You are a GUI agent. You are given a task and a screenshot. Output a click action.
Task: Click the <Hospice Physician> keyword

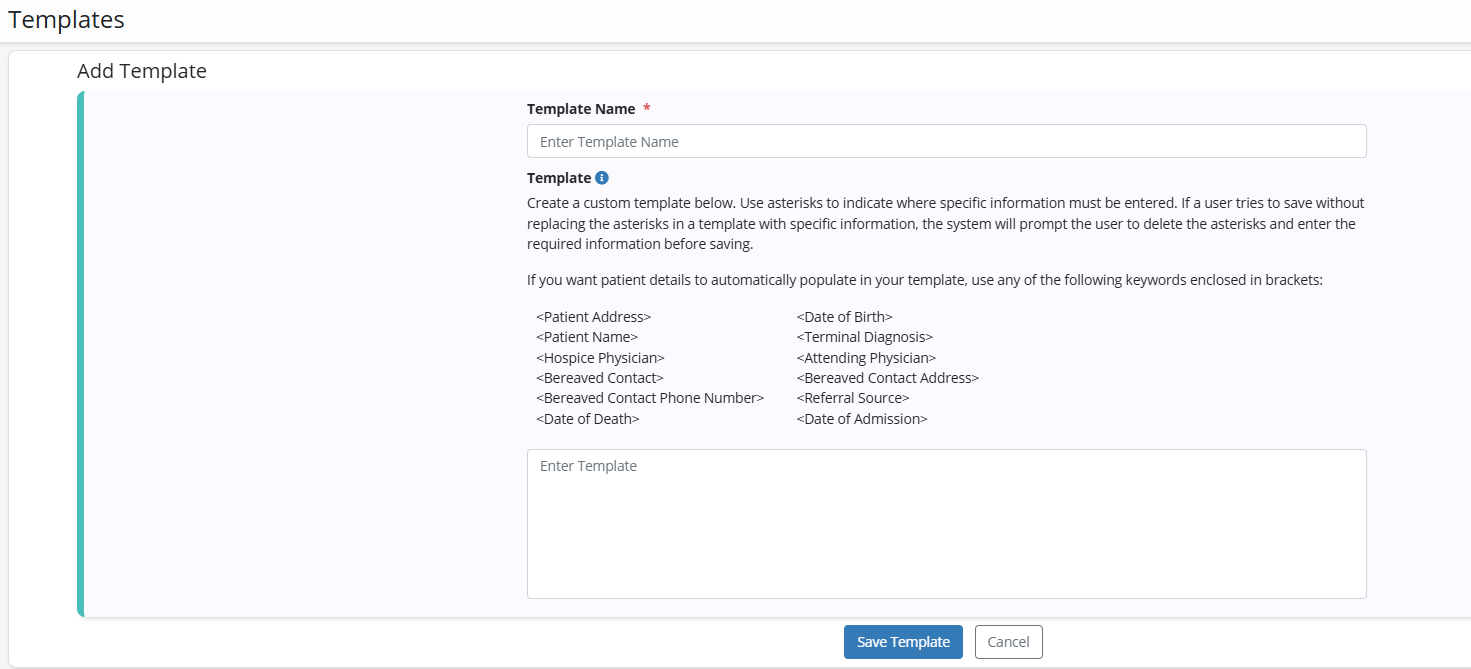click(x=600, y=358)
